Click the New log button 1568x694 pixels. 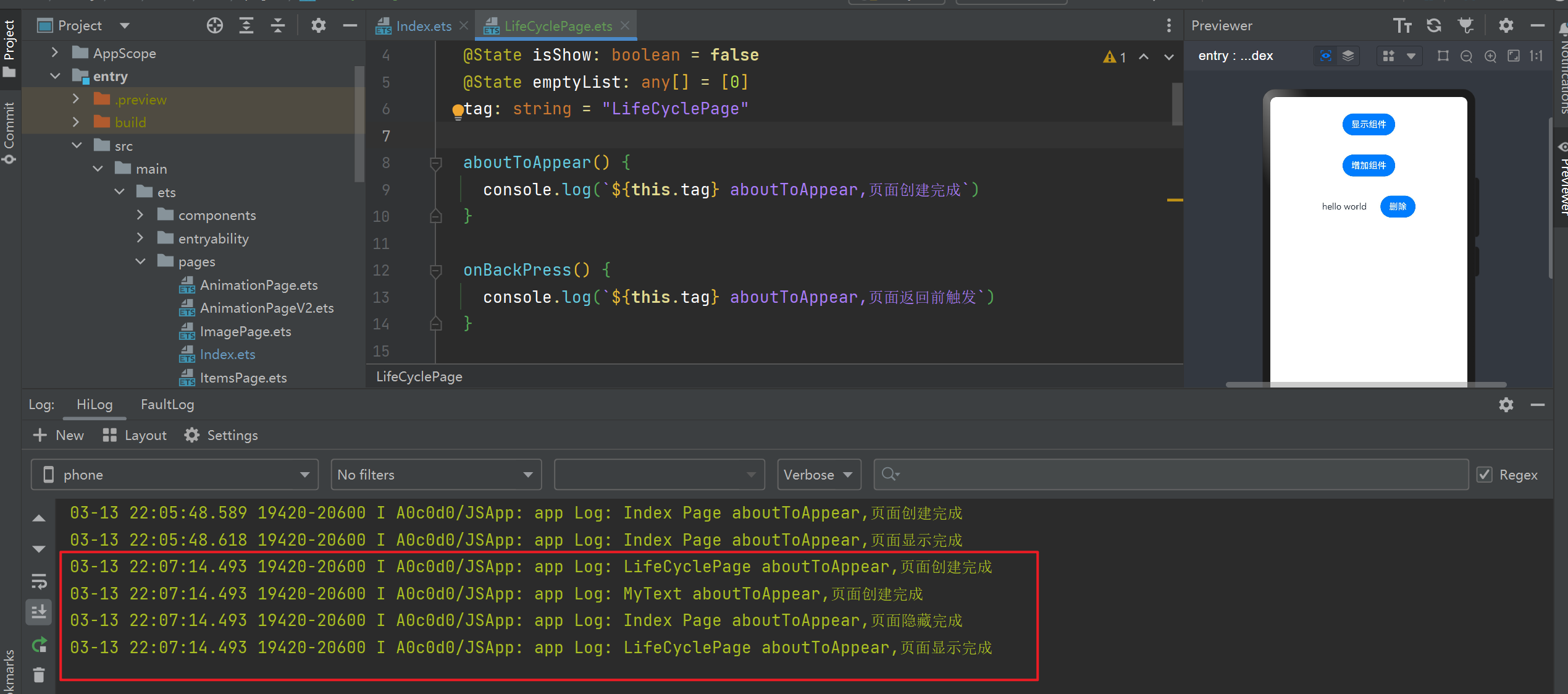point(59,435)
